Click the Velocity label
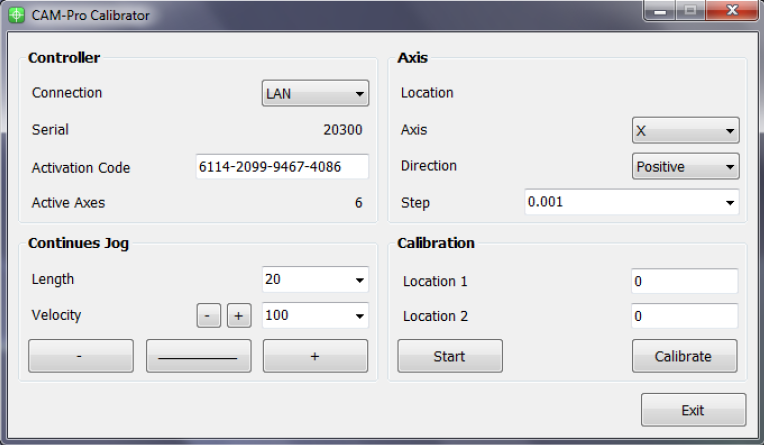 57,315
